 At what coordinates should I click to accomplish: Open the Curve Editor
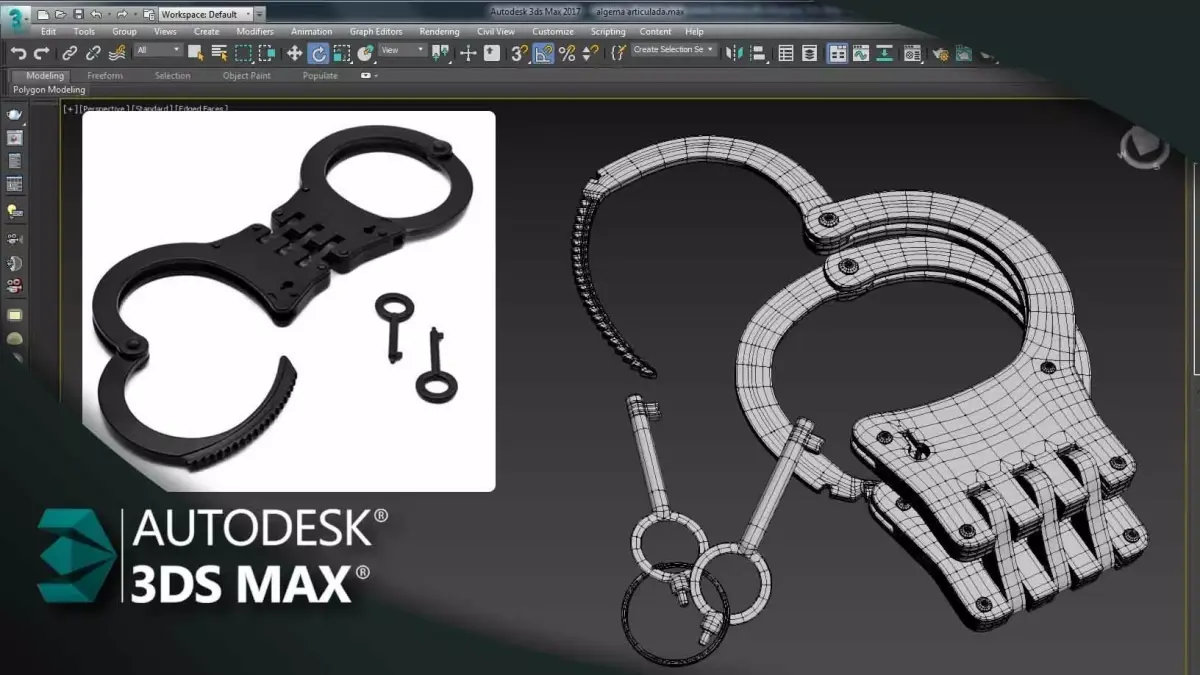pos(861,55)
